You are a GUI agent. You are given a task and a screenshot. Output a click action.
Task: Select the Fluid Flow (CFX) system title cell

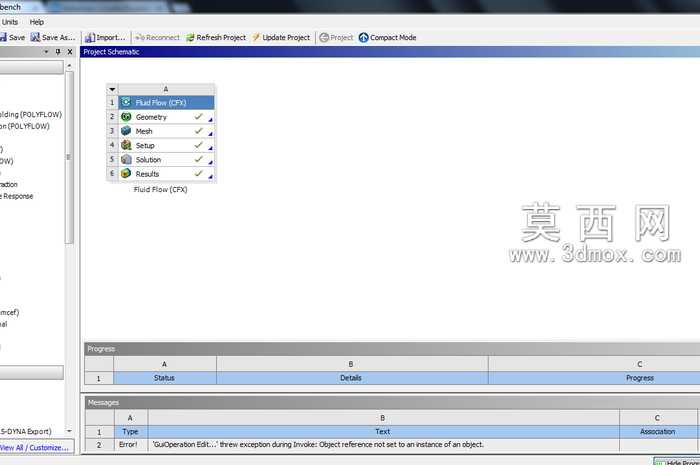pos(166,102)
